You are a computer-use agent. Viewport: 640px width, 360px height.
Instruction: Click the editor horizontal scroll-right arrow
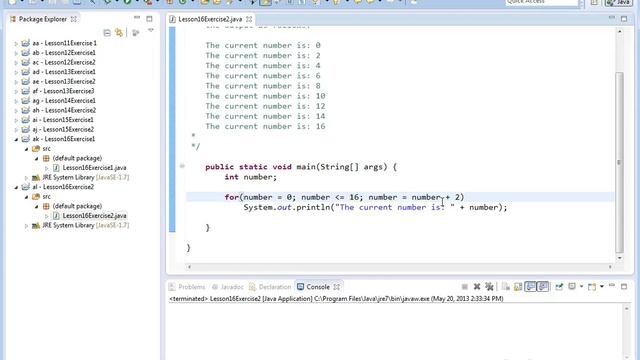point(610,267)
